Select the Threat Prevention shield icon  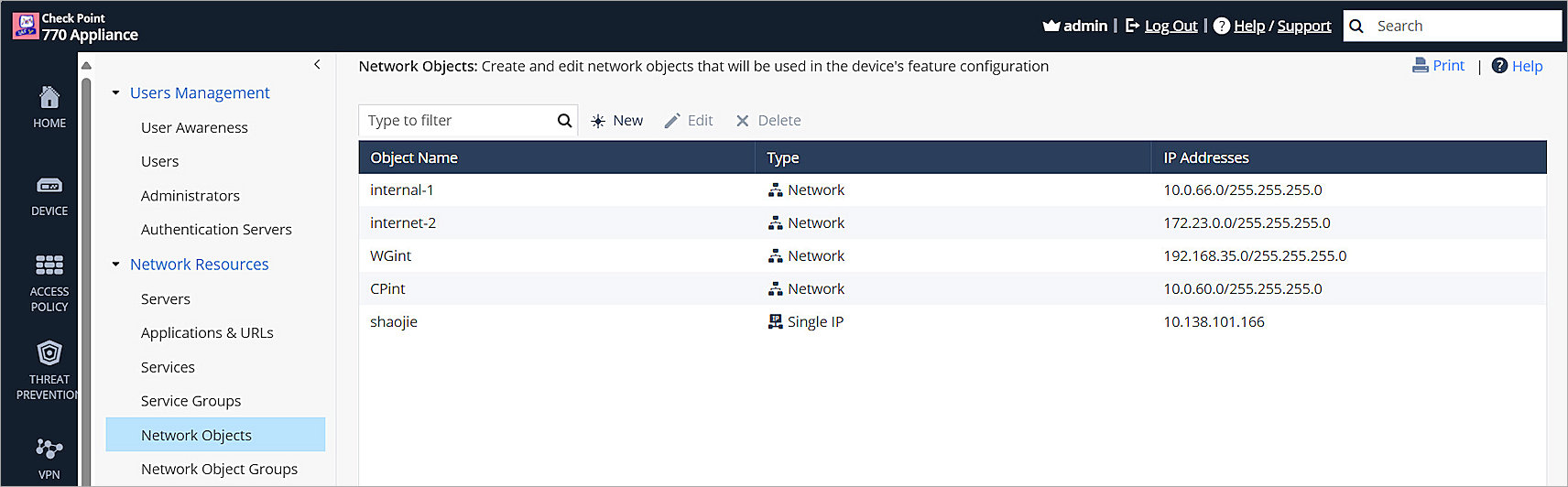pyautogui.click(x=49, y=353)
